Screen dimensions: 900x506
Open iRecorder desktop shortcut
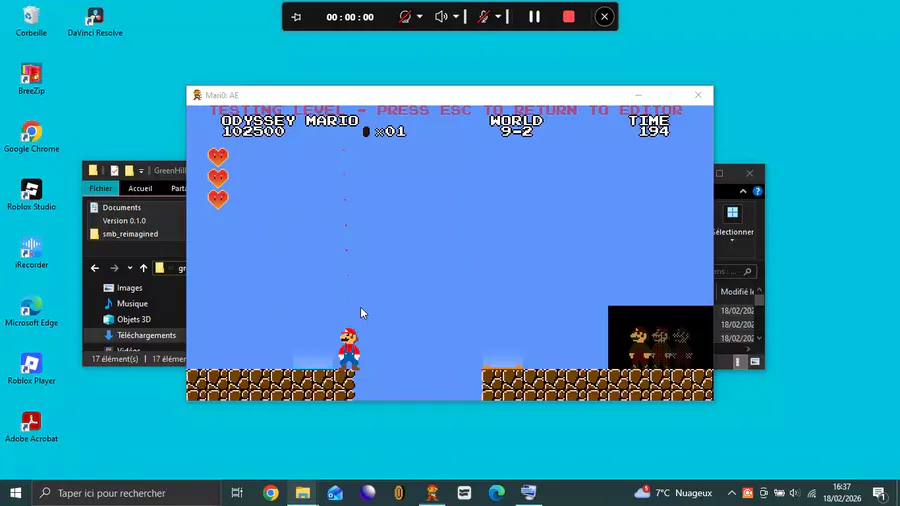(31, 253)
